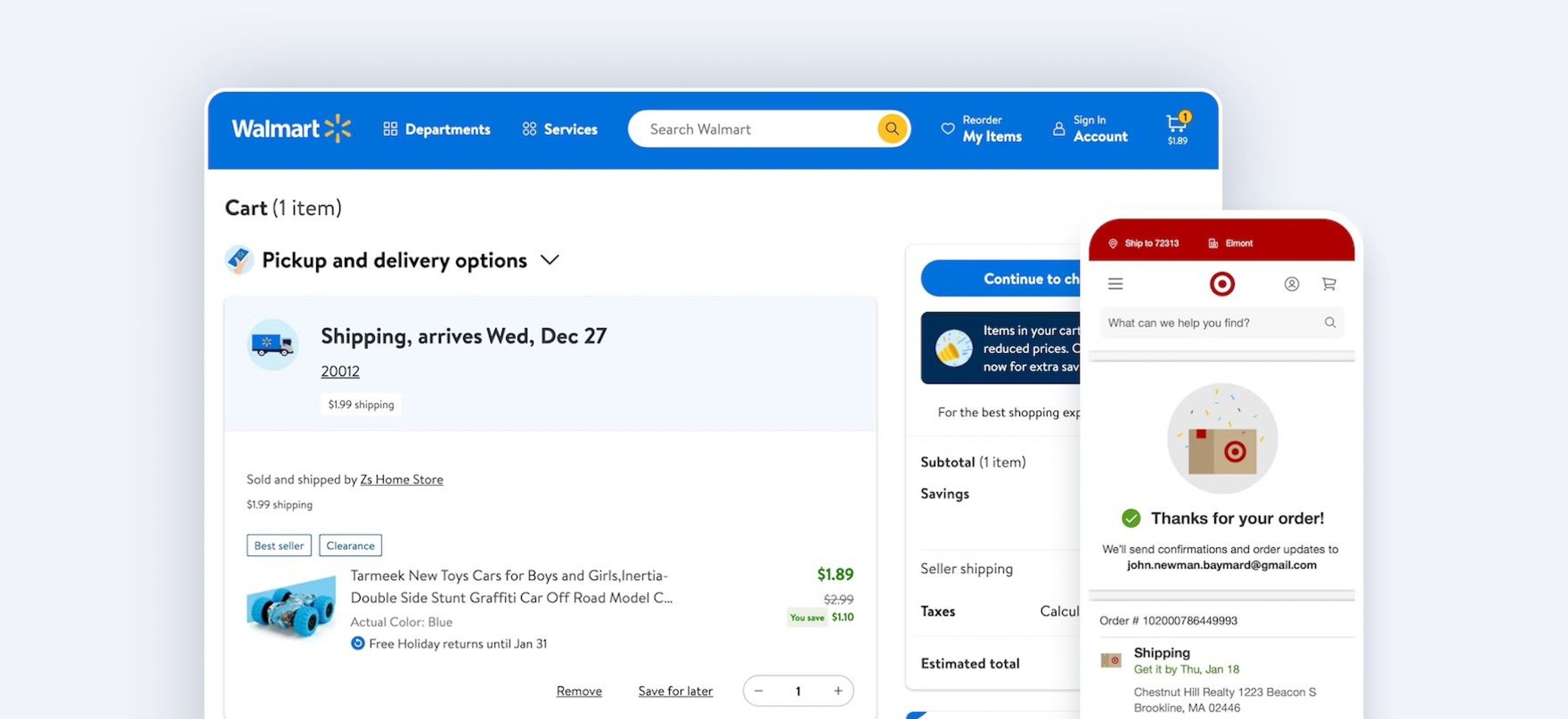Open the Services menu
1568x719 pixels.
tap(559, 129)
